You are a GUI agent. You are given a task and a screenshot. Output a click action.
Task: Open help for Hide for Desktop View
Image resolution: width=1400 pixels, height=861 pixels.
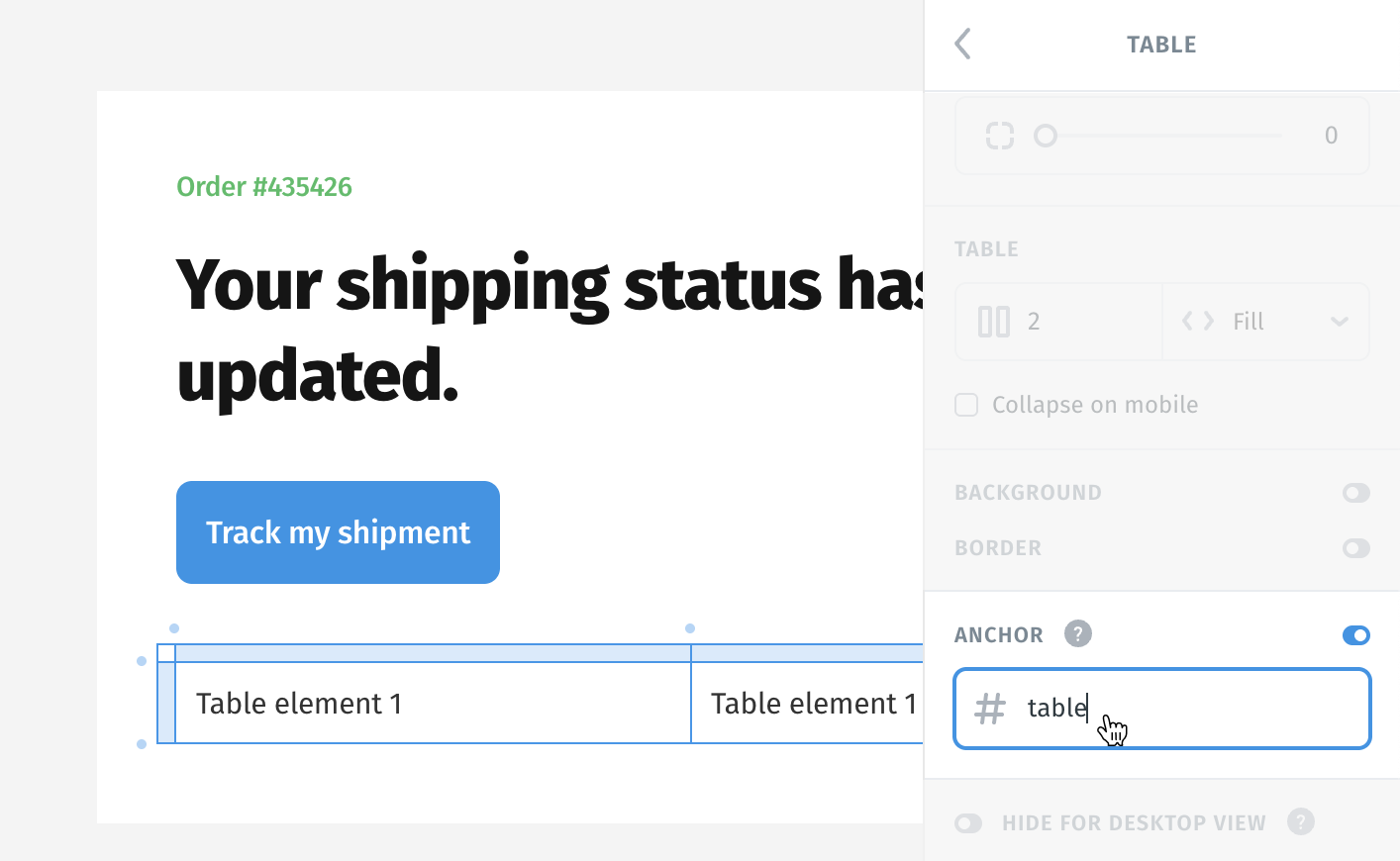point(1301,821)
